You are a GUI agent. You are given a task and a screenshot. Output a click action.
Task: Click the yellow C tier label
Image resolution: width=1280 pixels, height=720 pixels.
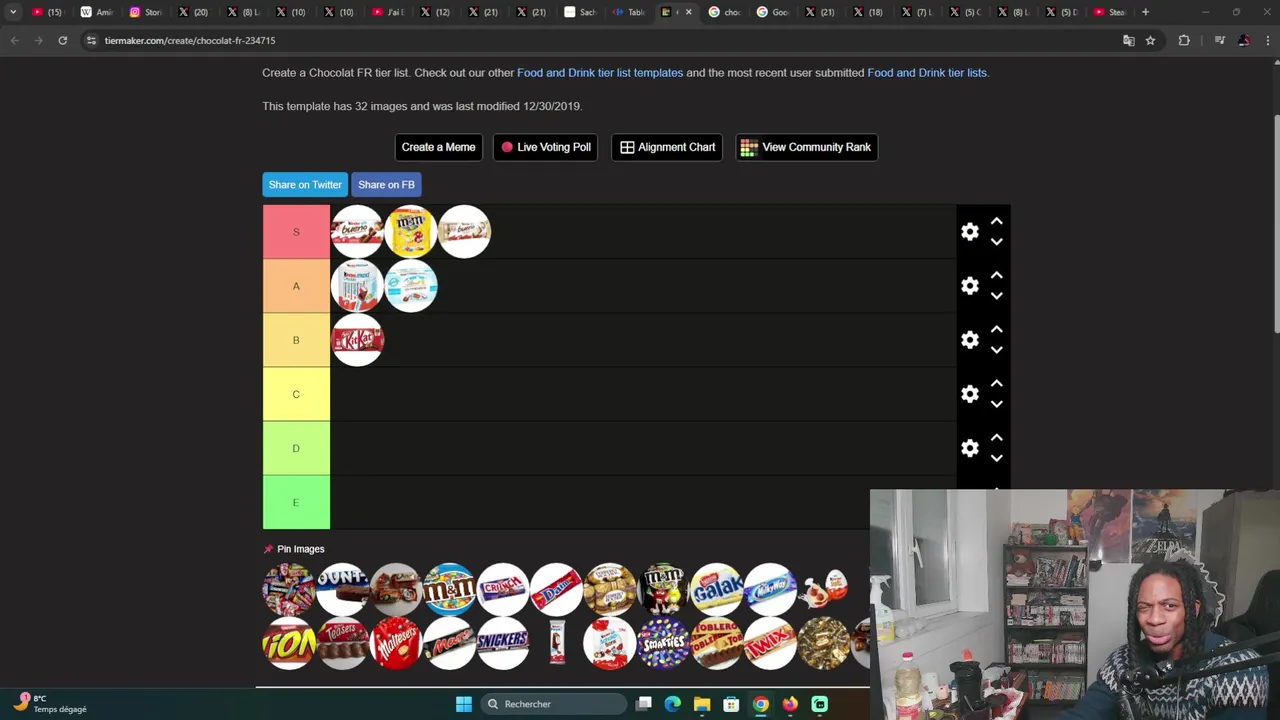pos(296,394)
